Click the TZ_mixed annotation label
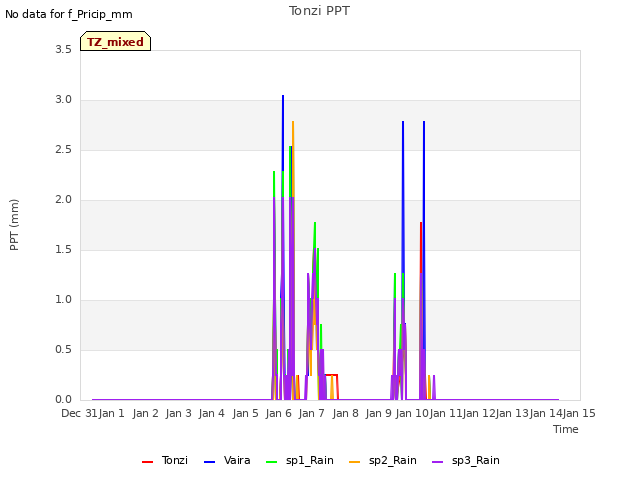This screenshot has width=640, height=480. point(116,41)
